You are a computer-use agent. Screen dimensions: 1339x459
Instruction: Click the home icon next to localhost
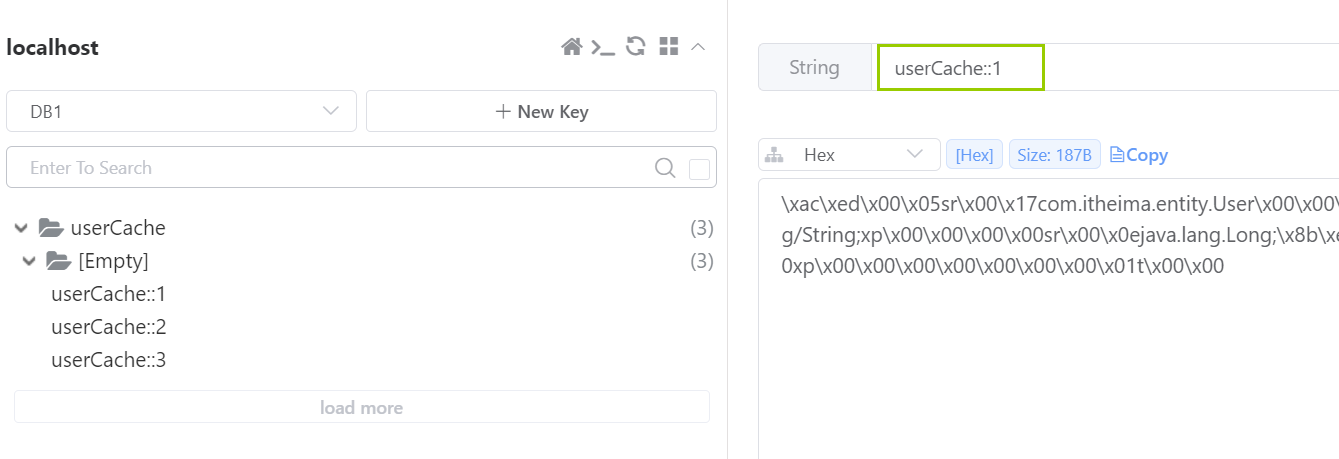(x=571, y=47)
